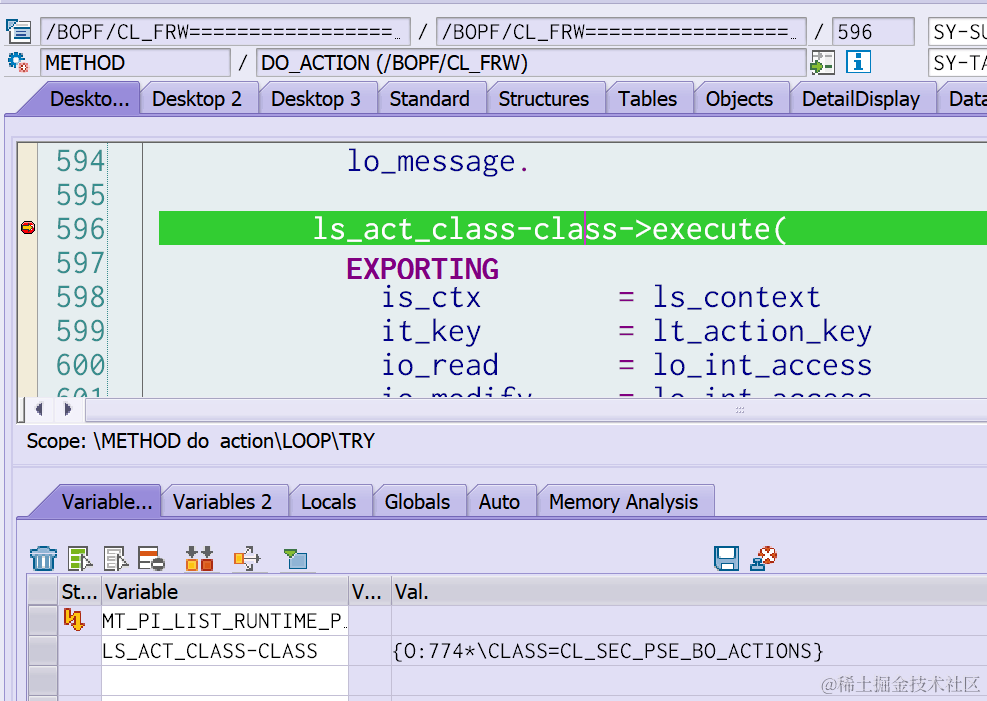
Task: Click the DO_ACTION (/BOPF/CL_FRW) field
Action: [x=531, y=63]
